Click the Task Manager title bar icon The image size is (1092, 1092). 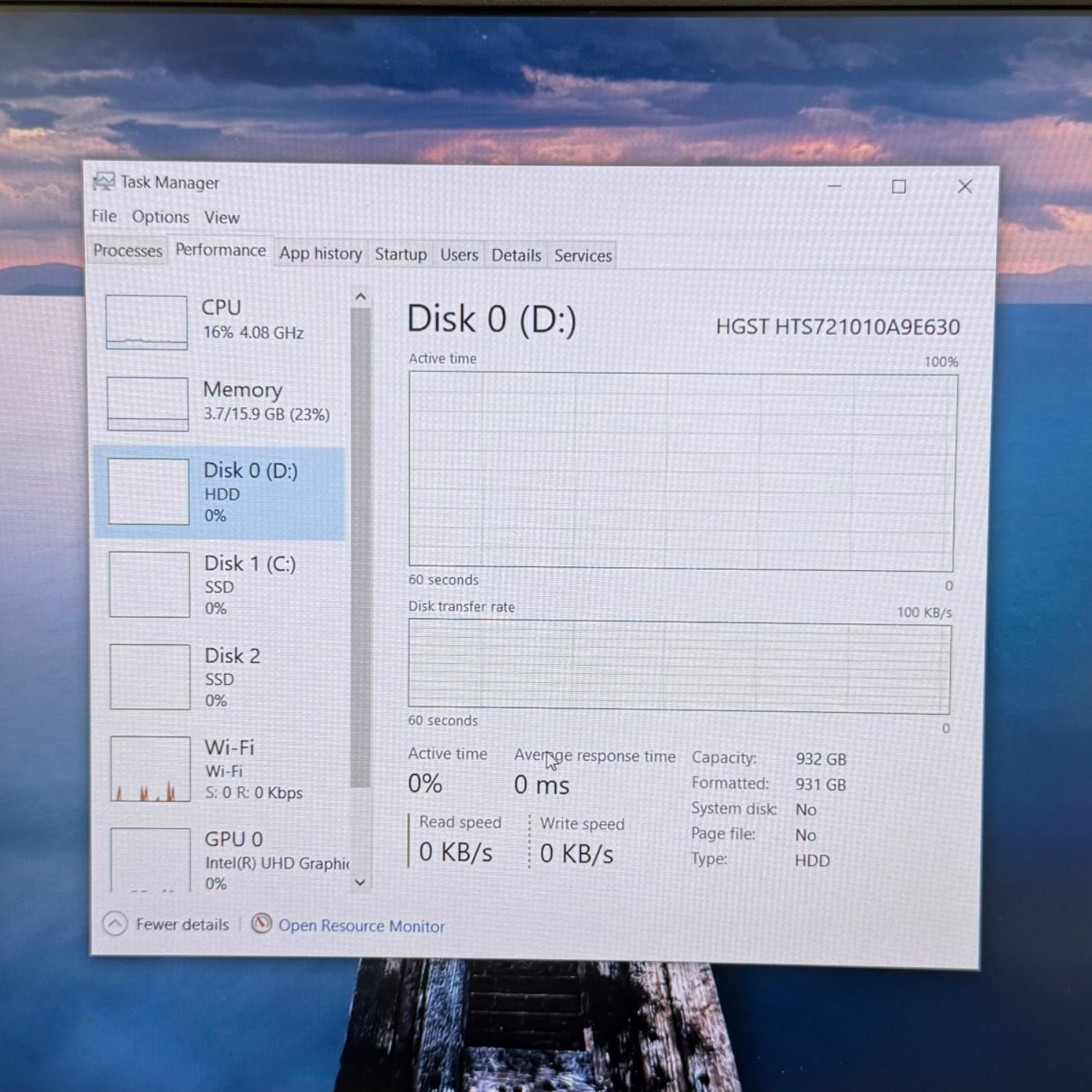pos(103,181)
